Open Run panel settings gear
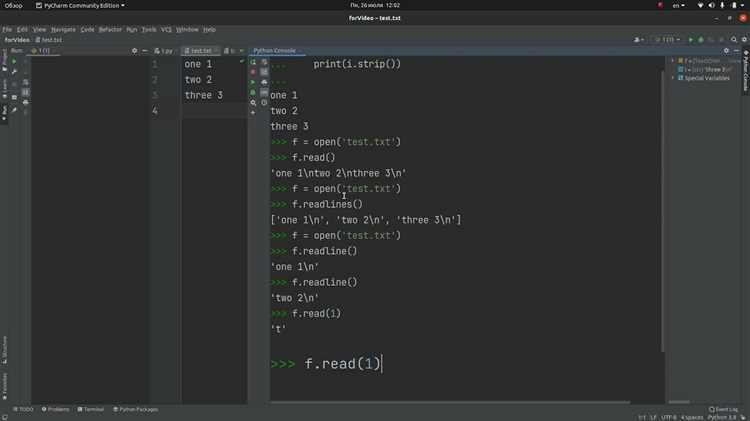Image resolution: width=750 pixels, height=421 pixels. tap(134, 50)
